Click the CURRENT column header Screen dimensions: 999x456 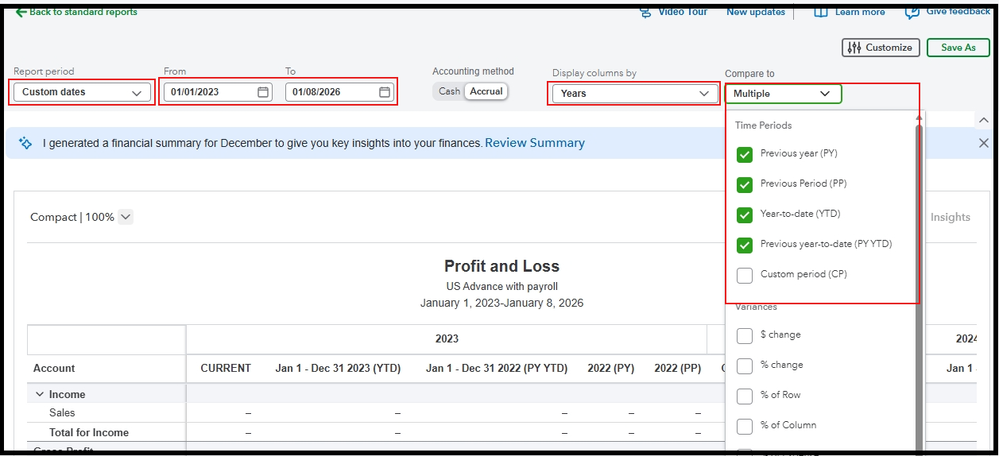[x=226, y=368]
